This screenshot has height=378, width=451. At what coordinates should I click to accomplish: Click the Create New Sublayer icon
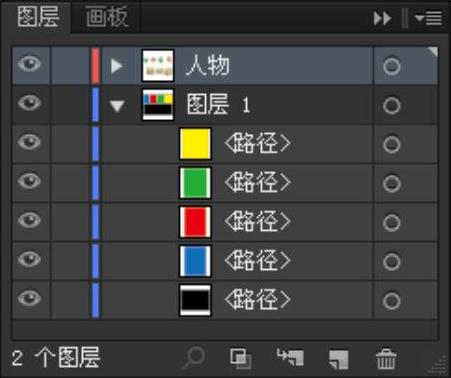point(291,357)
